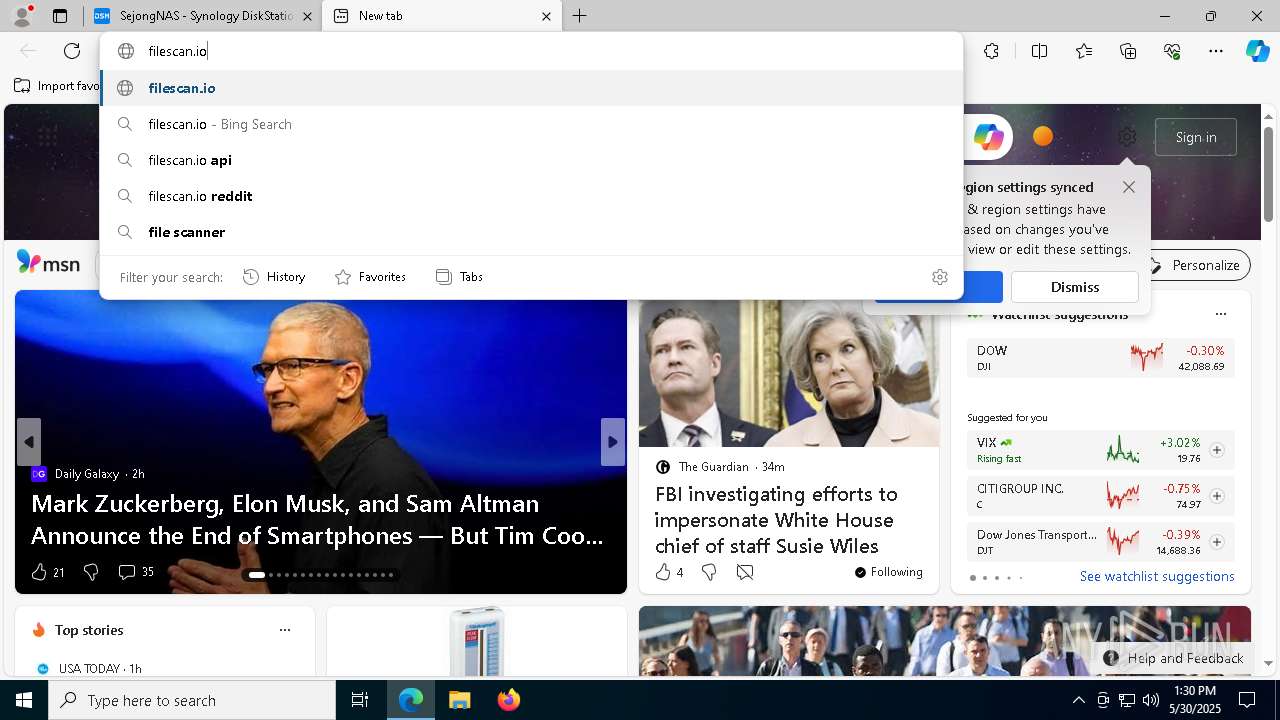1280x720 pixels.
Task: Click the Import favorites bookmark
Action: [x=58, y=86]
